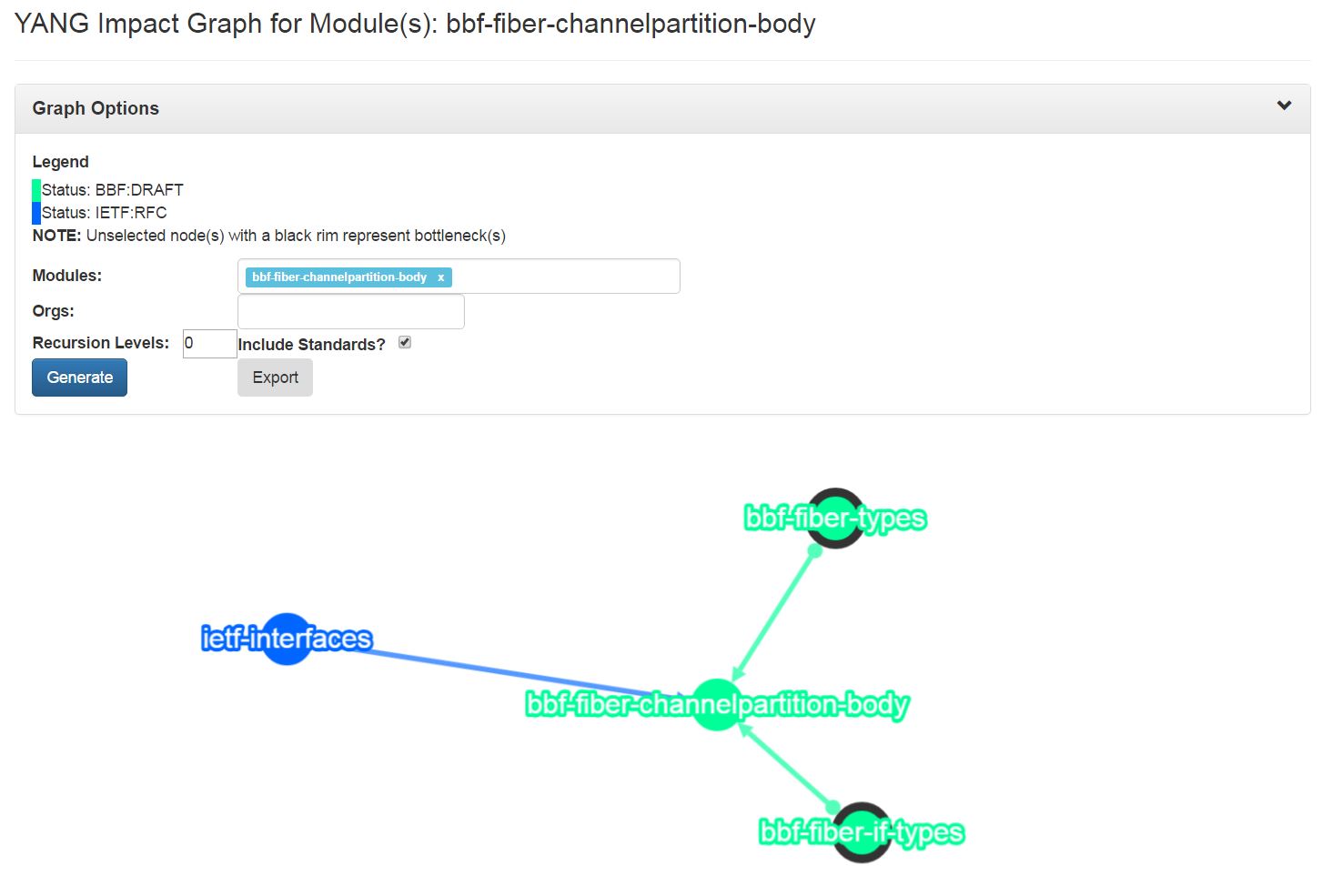Screen dimensions: 1332x896
Task: Click the bbf-fiber-if-types bottleneck node
Action: coord(861,832)
